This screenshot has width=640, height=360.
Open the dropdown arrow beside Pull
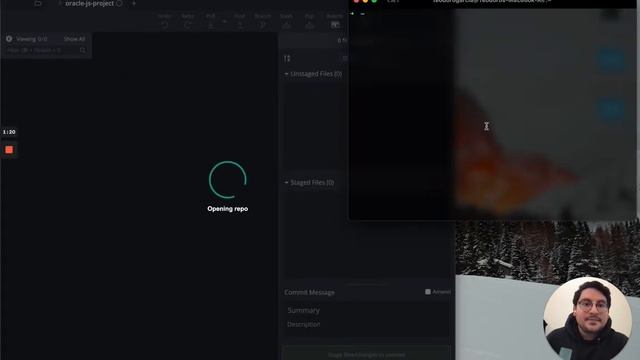click(x=224, y=21)
